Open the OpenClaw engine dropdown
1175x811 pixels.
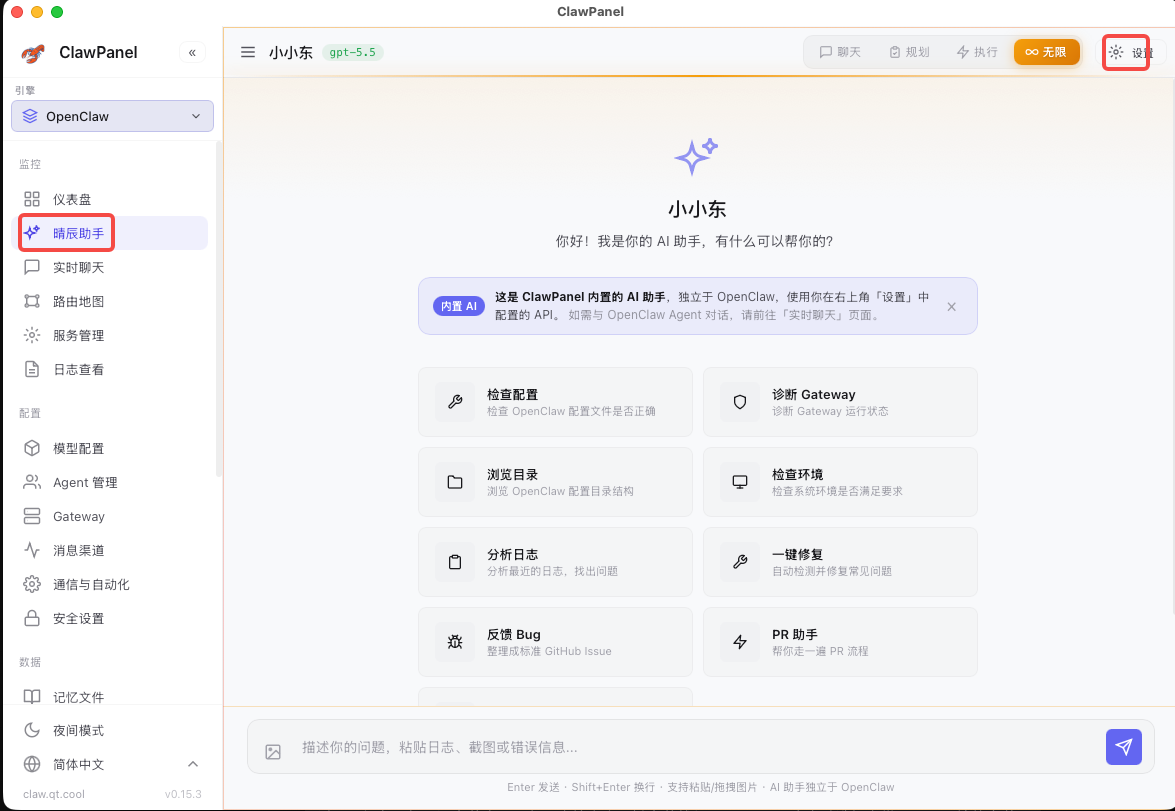[x=112, y=116]
